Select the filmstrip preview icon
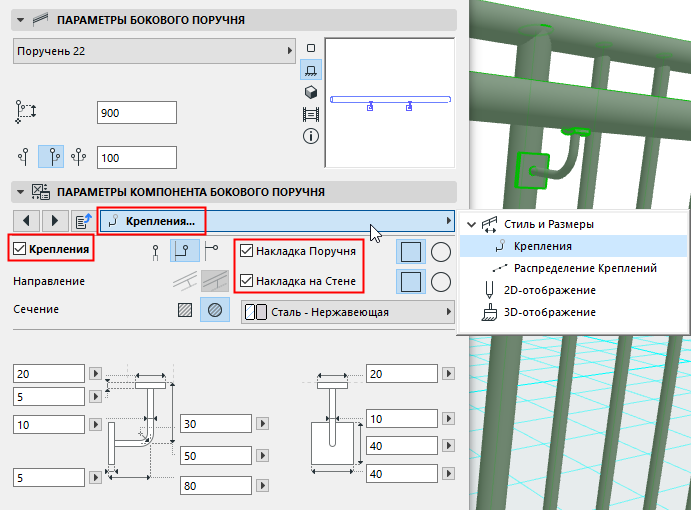 [x=311, y=115]
